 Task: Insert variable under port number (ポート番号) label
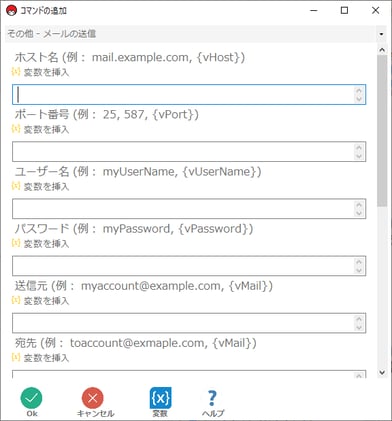click(41, 129)
